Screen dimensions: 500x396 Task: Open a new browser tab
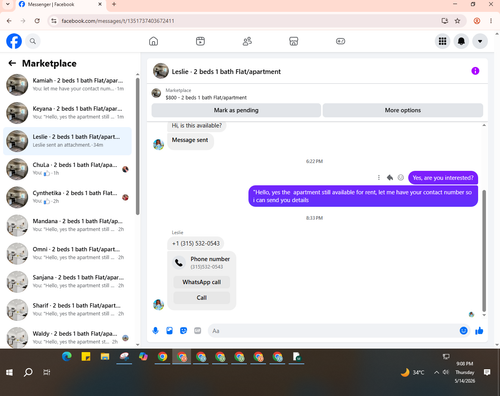114,4
